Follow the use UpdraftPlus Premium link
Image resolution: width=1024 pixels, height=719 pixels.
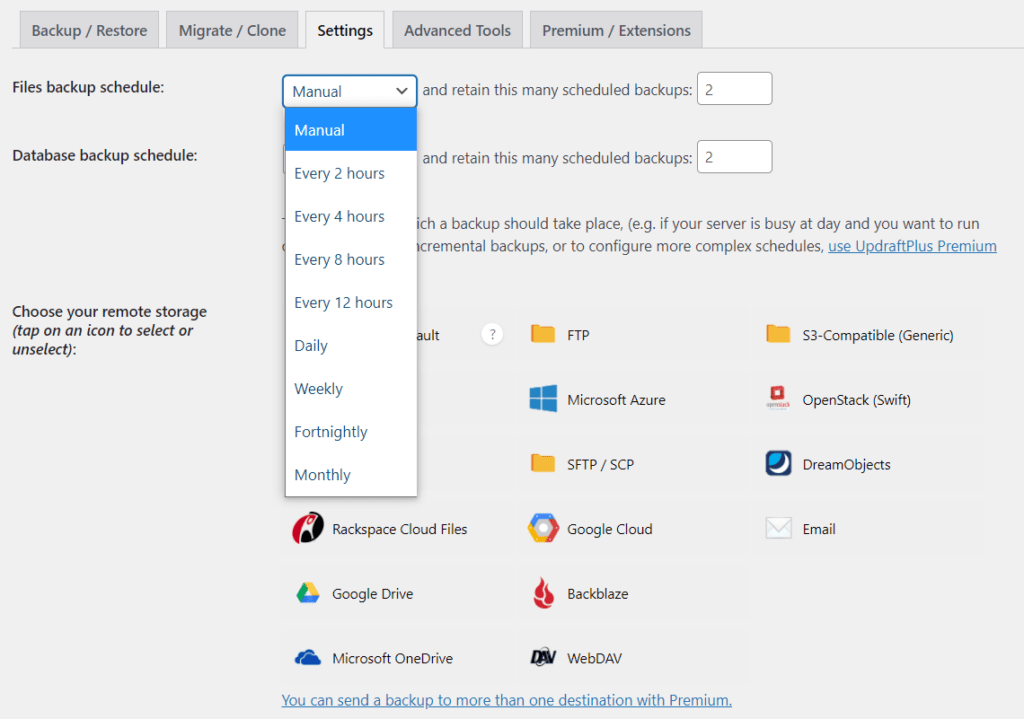(x=912, y=246)
